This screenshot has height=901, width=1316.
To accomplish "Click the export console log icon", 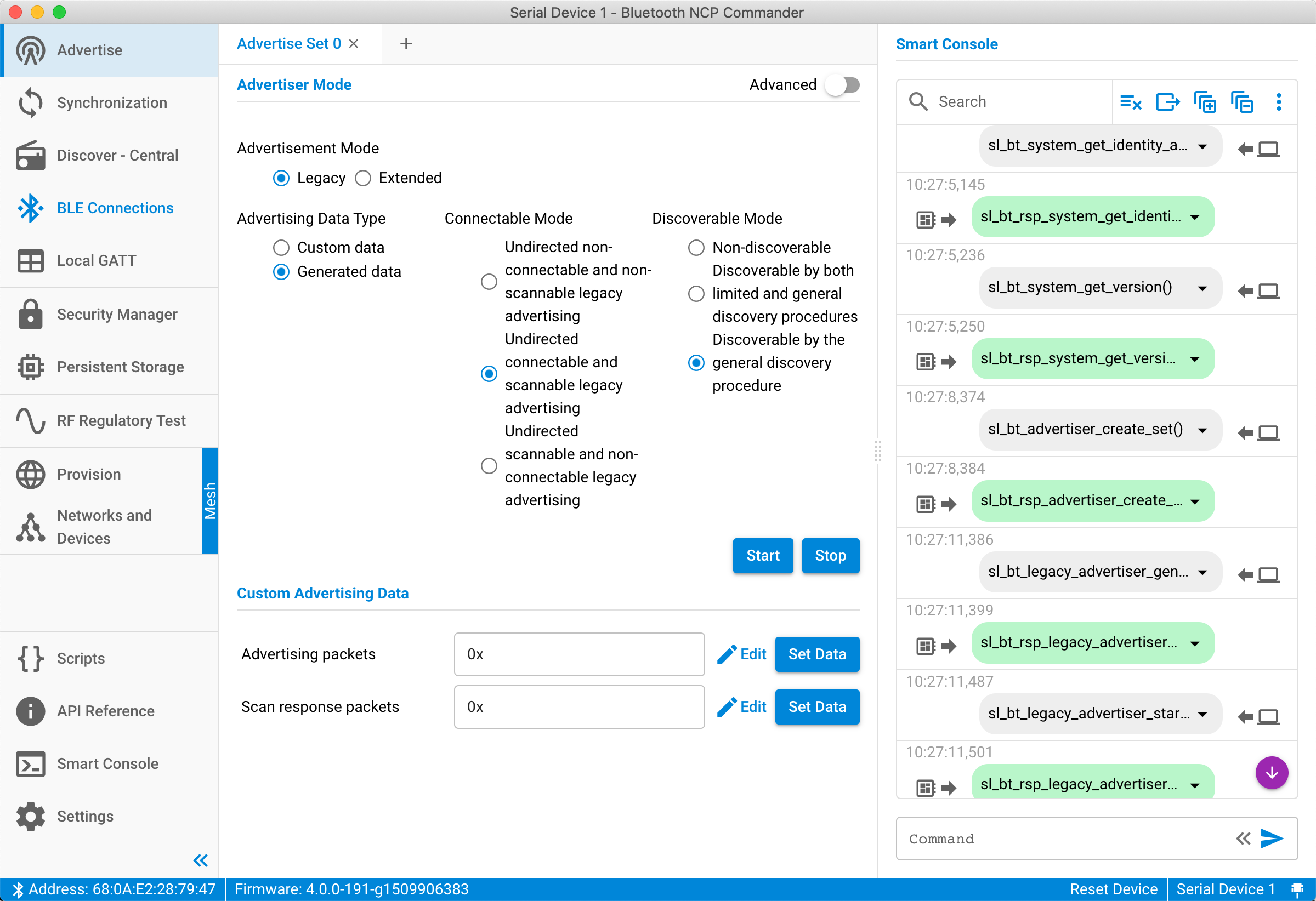I will [x=1167, y=102].
